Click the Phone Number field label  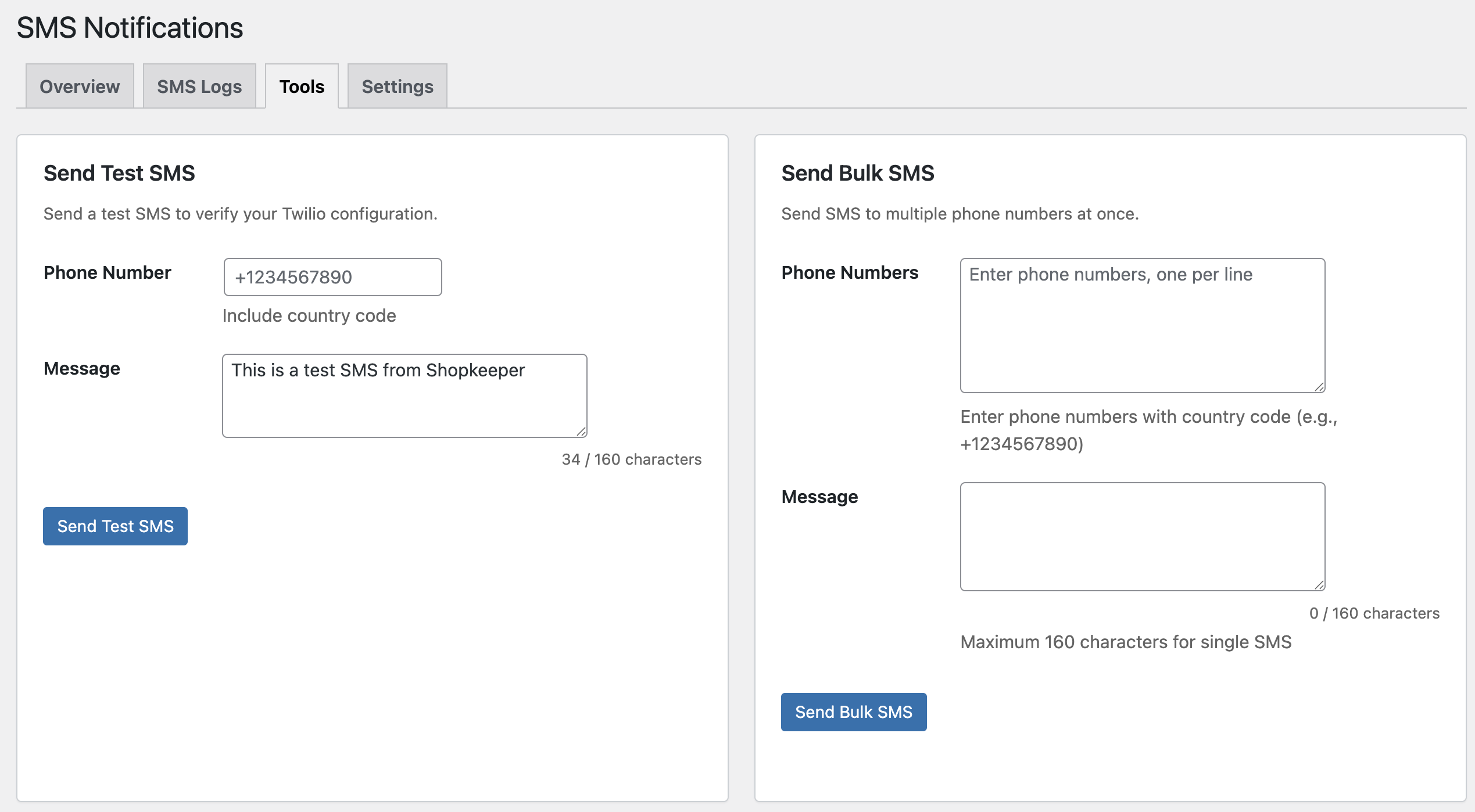[x=108, y=272]
